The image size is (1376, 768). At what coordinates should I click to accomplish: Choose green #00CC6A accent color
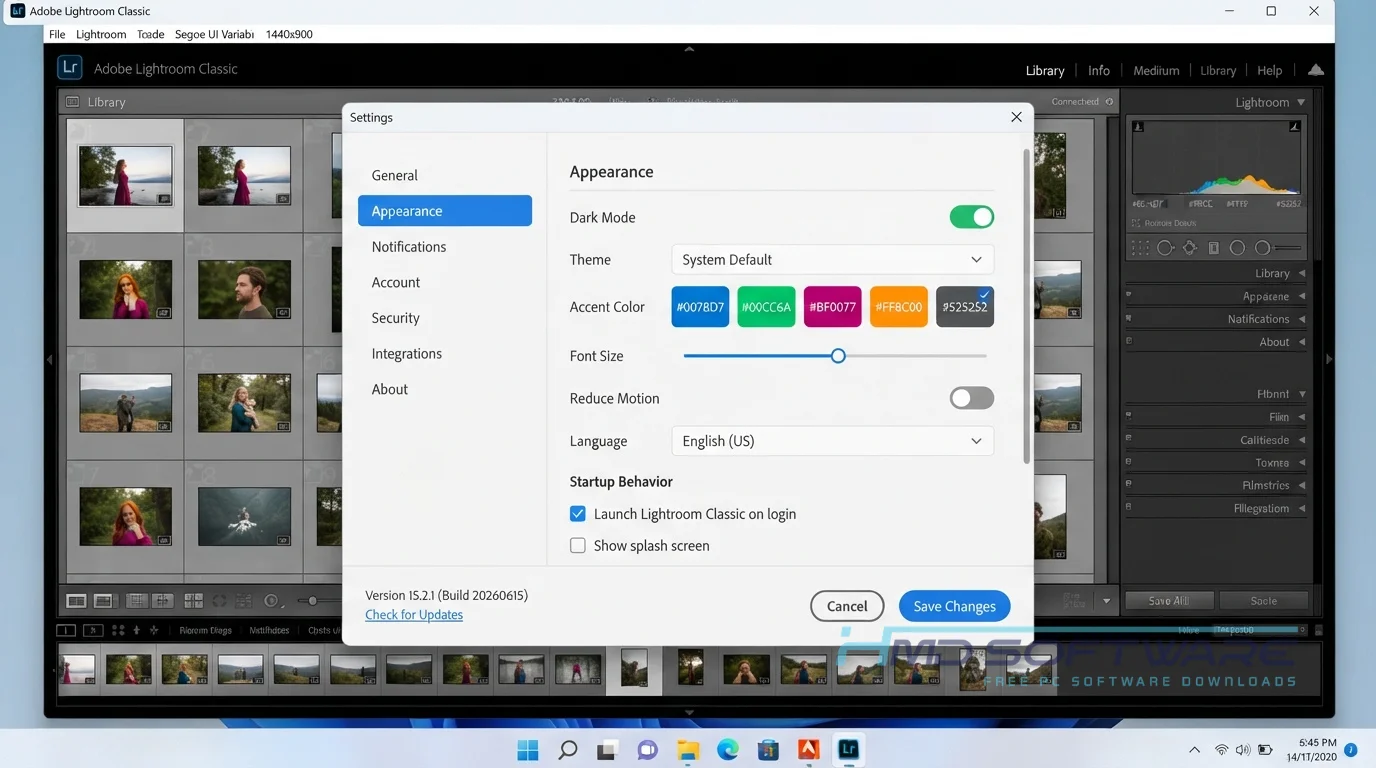point(766,307)
